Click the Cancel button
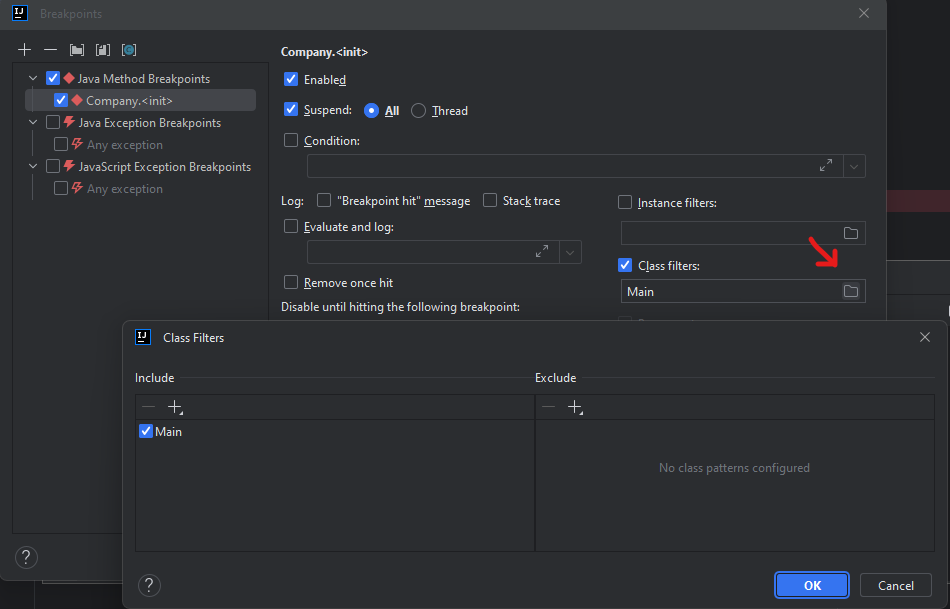950x609 pixels. pos(895,585)
